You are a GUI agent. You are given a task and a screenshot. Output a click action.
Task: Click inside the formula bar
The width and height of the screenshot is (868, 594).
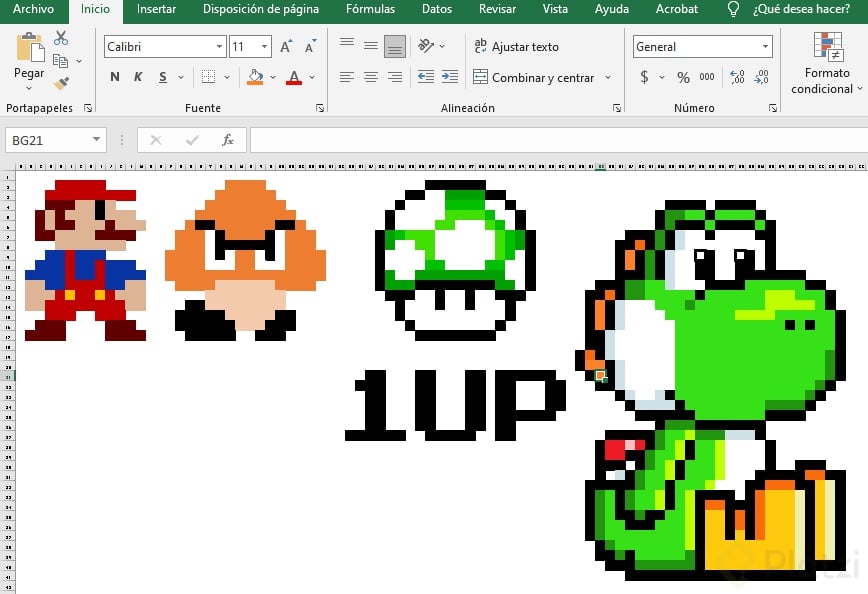[x=559, y=140]
